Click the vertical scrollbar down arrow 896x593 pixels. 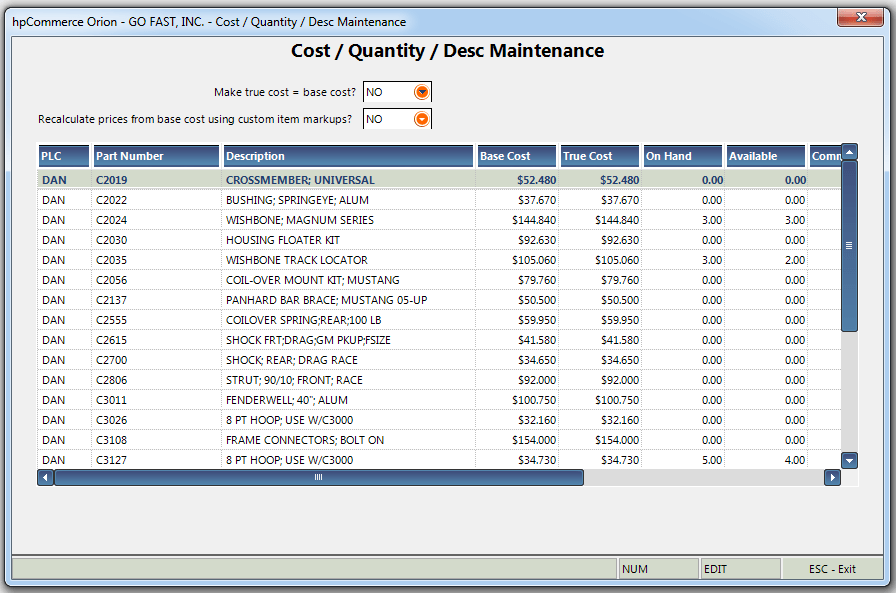point(849,460)
